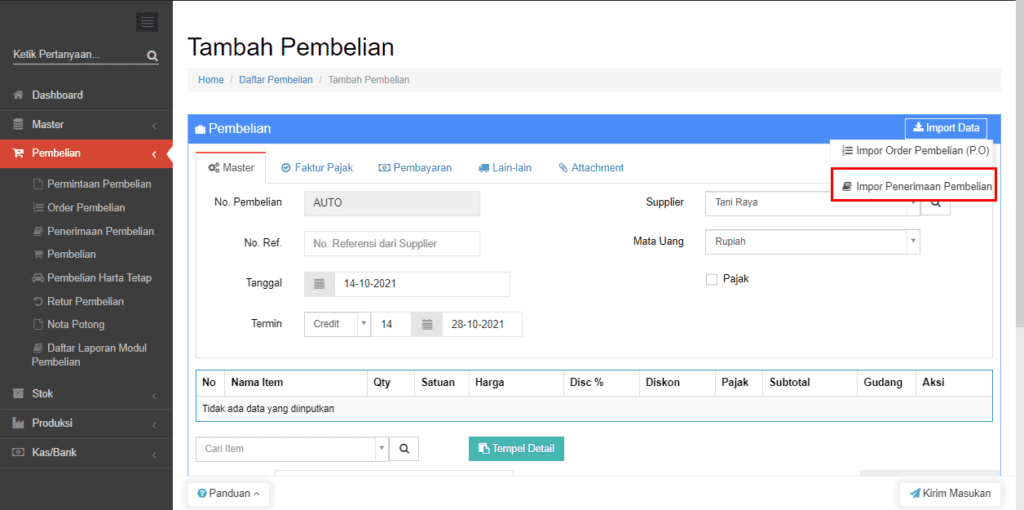
Task: Open the Panduan guide button
Action: click(229, 494)
